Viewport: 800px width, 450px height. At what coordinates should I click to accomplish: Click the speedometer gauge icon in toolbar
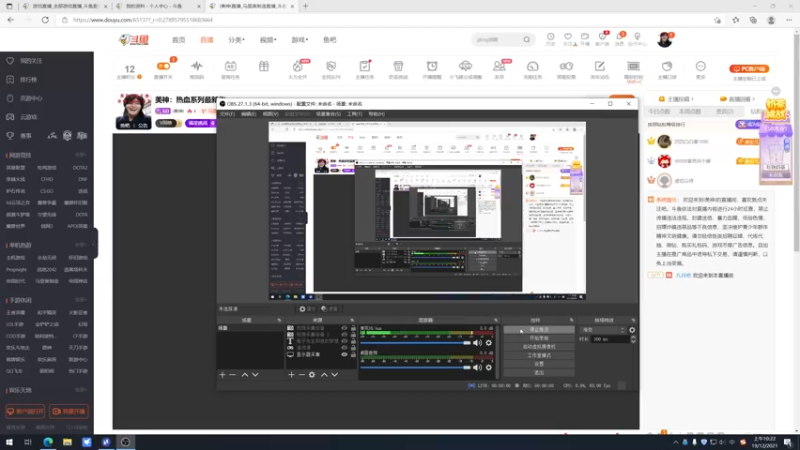[x=533, y=66]
